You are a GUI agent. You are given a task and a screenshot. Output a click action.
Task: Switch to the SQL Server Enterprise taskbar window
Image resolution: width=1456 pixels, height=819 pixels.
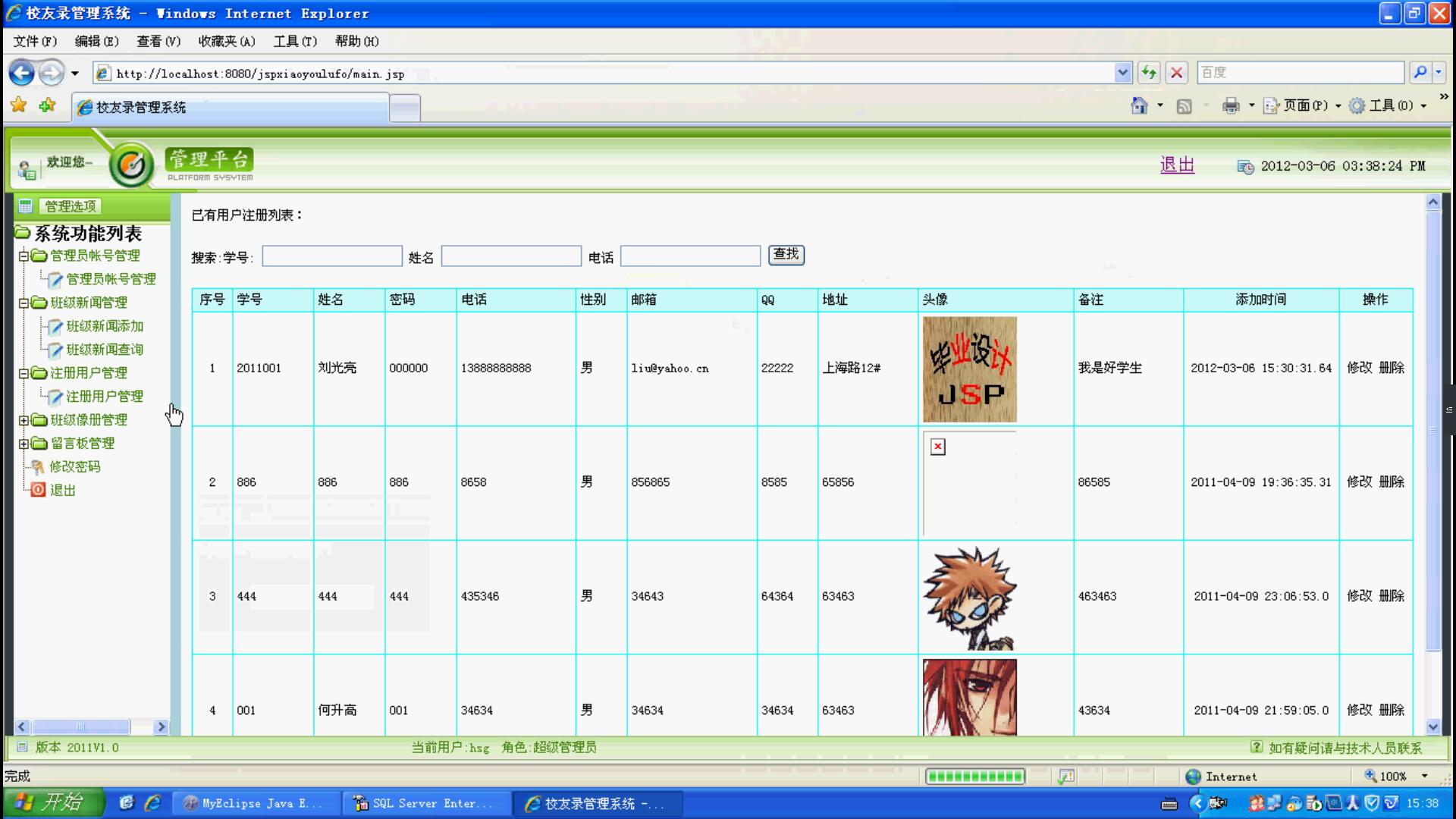(425, 803)
